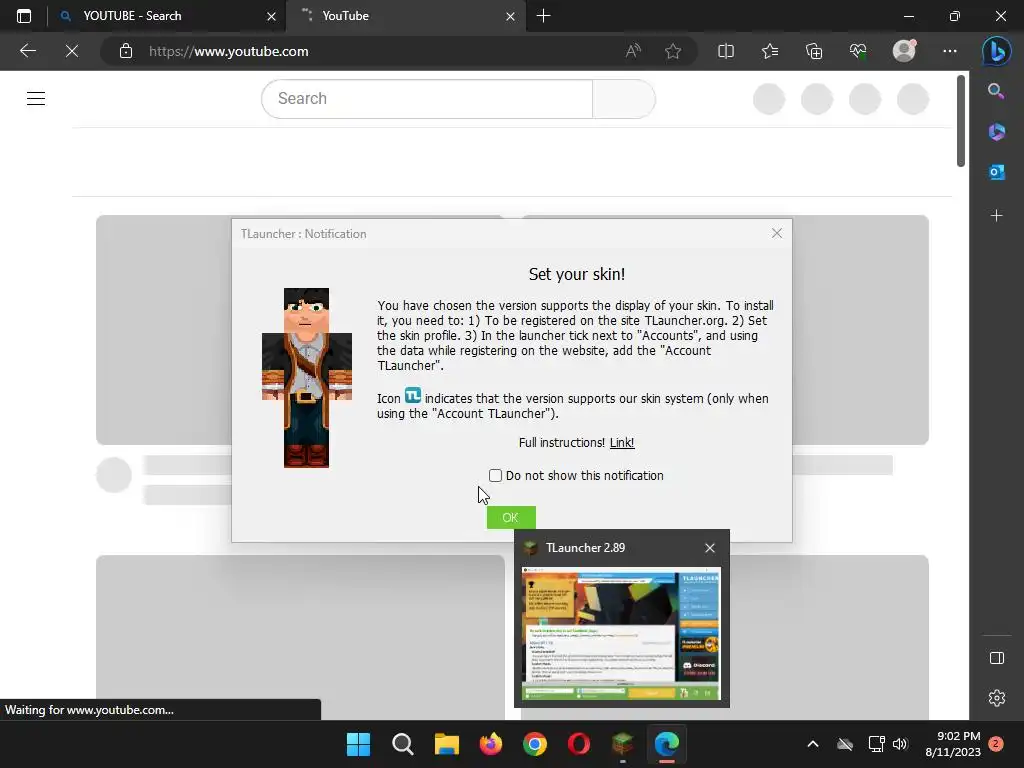
Task: Open the Windows Start menu
Action: tap(358, 744)
